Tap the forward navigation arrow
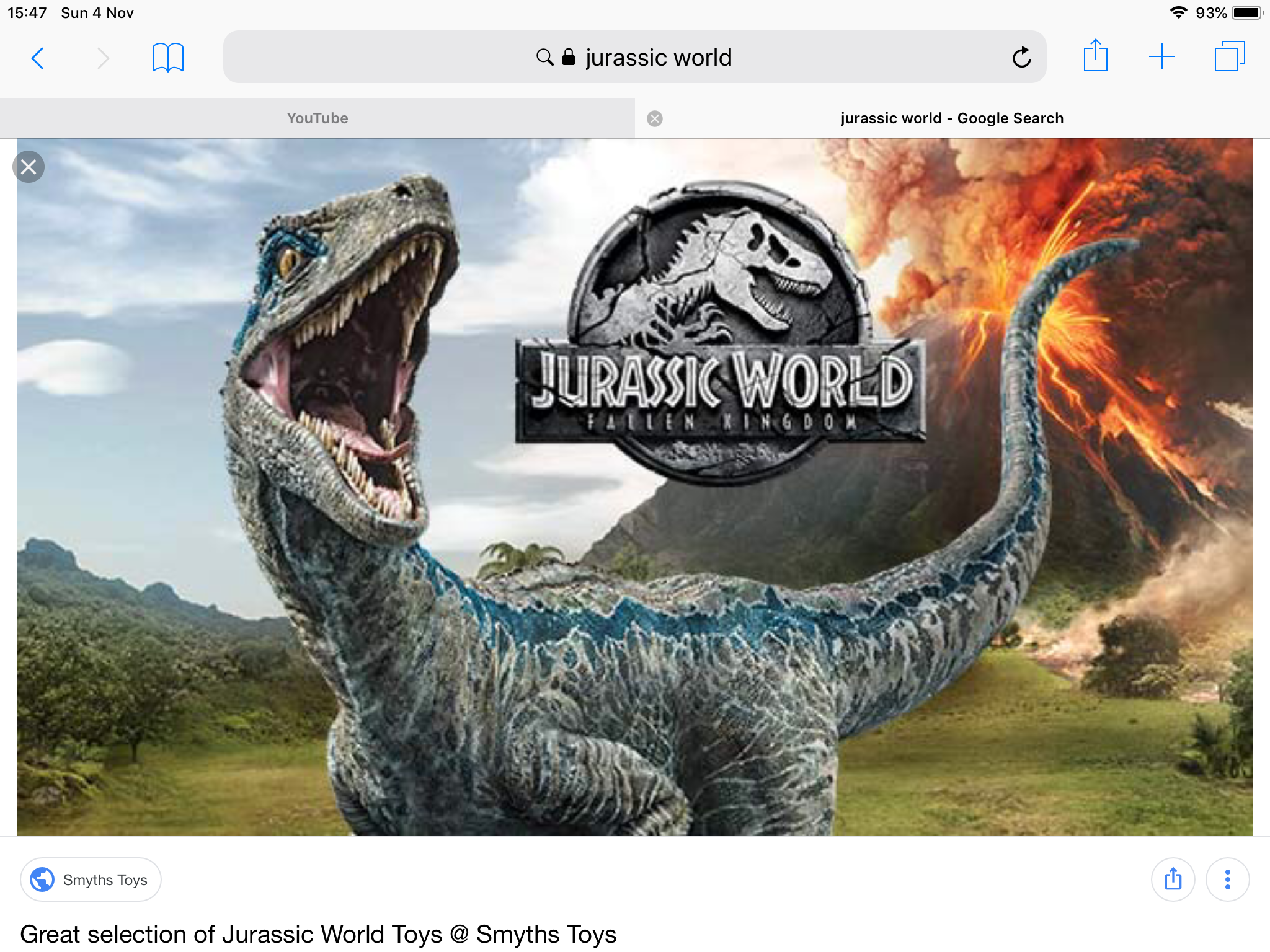This screenshot has height=952, width=1270. coord(103,58)
